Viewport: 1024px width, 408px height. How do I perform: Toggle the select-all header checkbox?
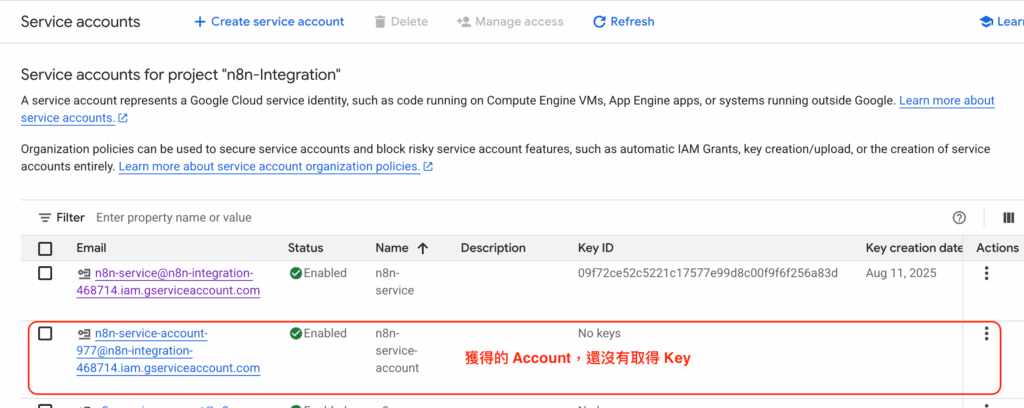coord(45,248)
